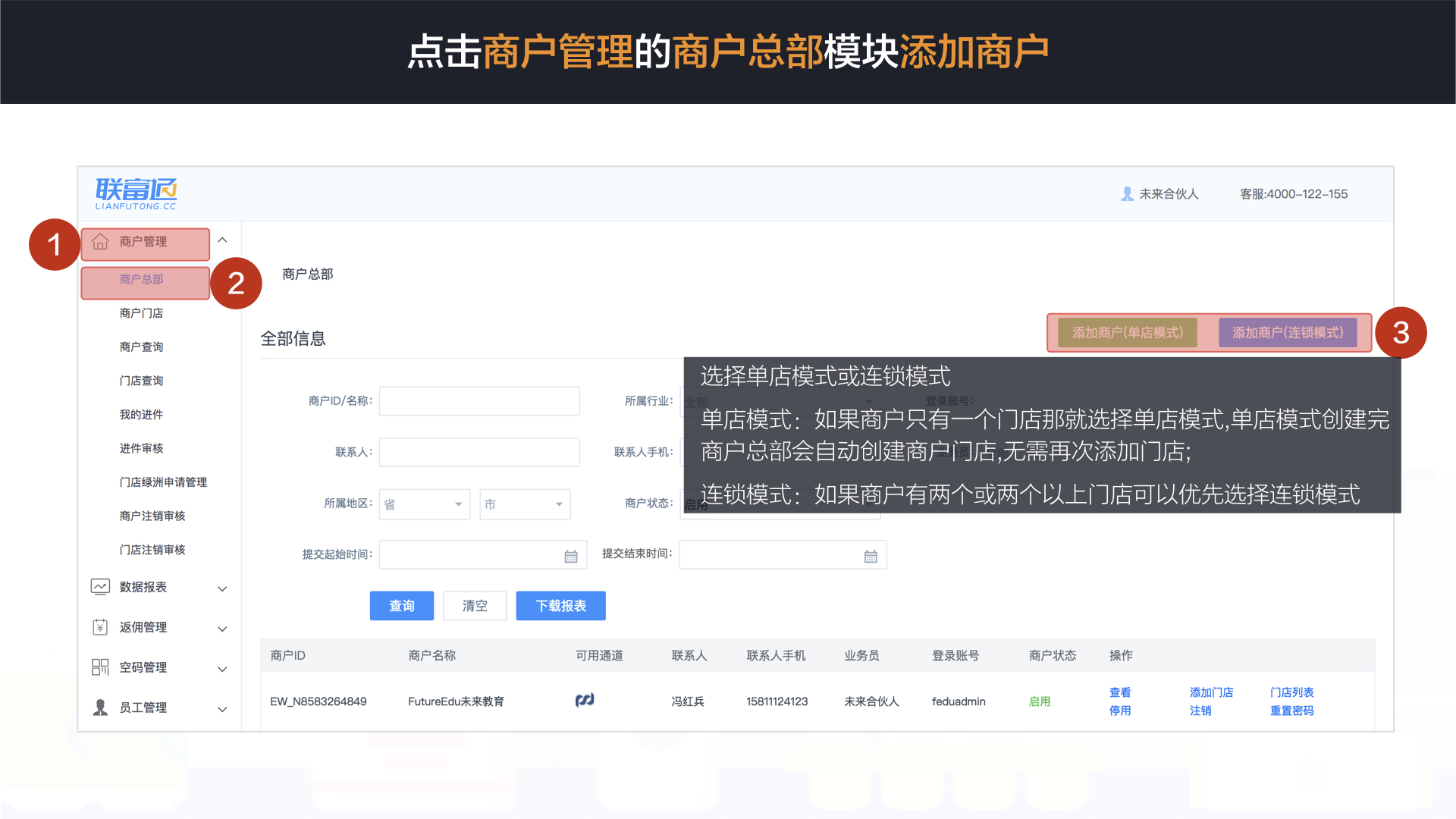Focus the 商户ID/名称 input field

coord(479,401)
